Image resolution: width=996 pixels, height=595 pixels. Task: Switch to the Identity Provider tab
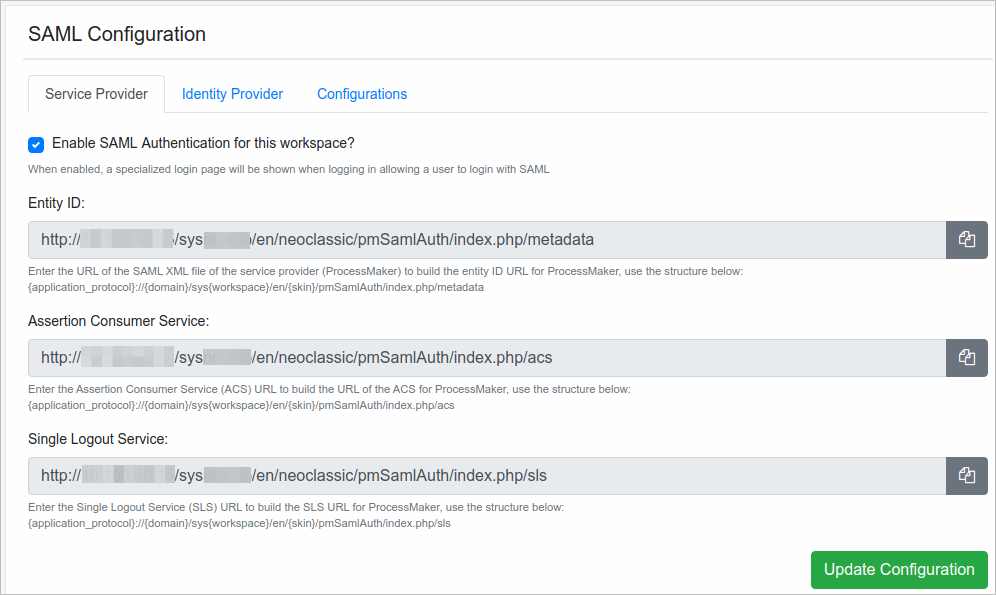coord(232,94)
